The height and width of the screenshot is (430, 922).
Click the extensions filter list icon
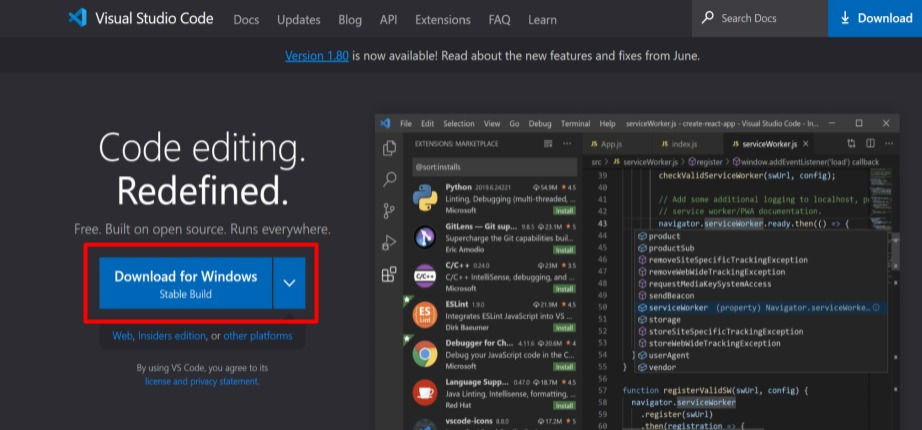coord(548,144)
